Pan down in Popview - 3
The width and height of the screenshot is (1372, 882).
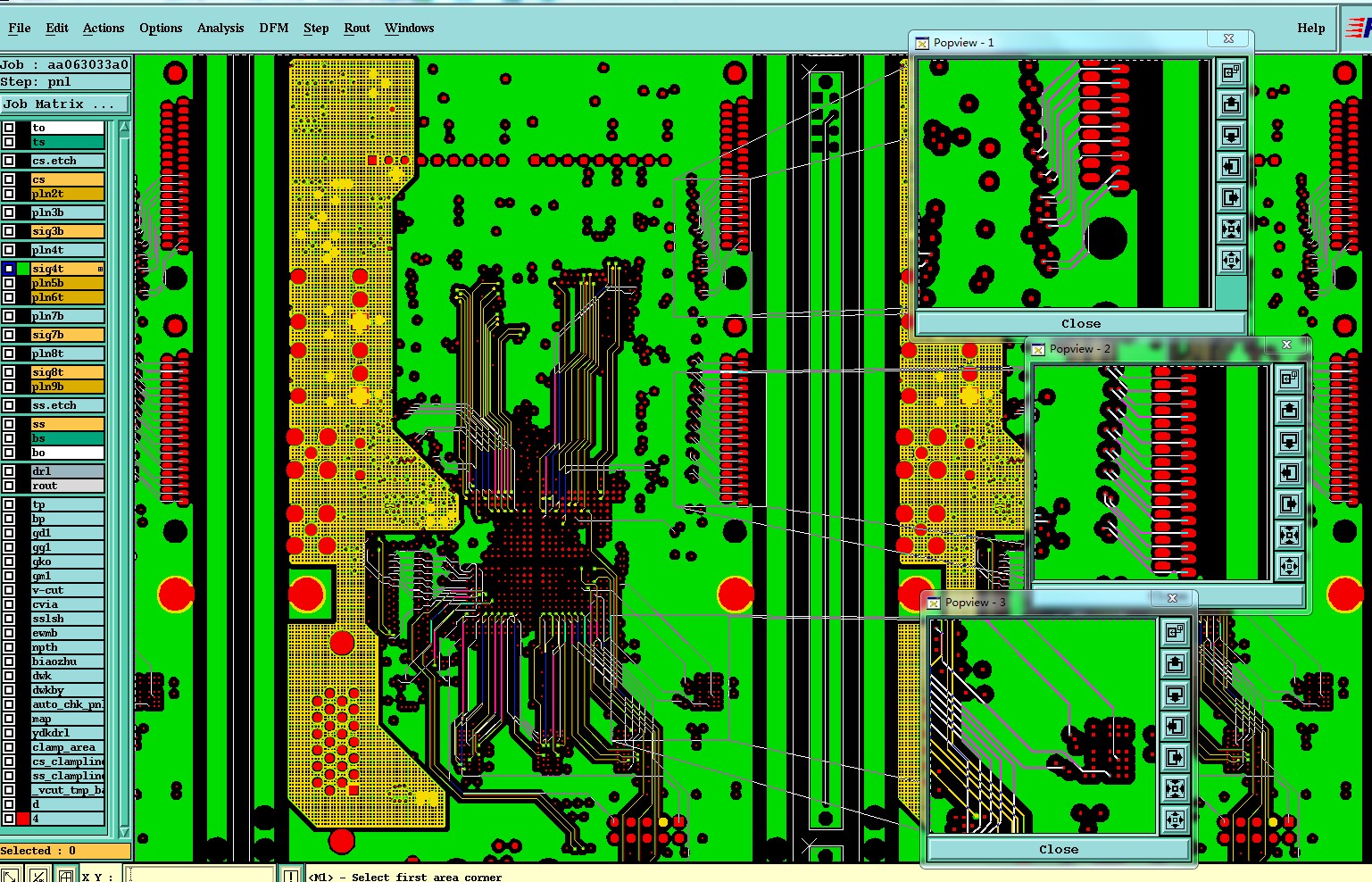coord(1175,695)
